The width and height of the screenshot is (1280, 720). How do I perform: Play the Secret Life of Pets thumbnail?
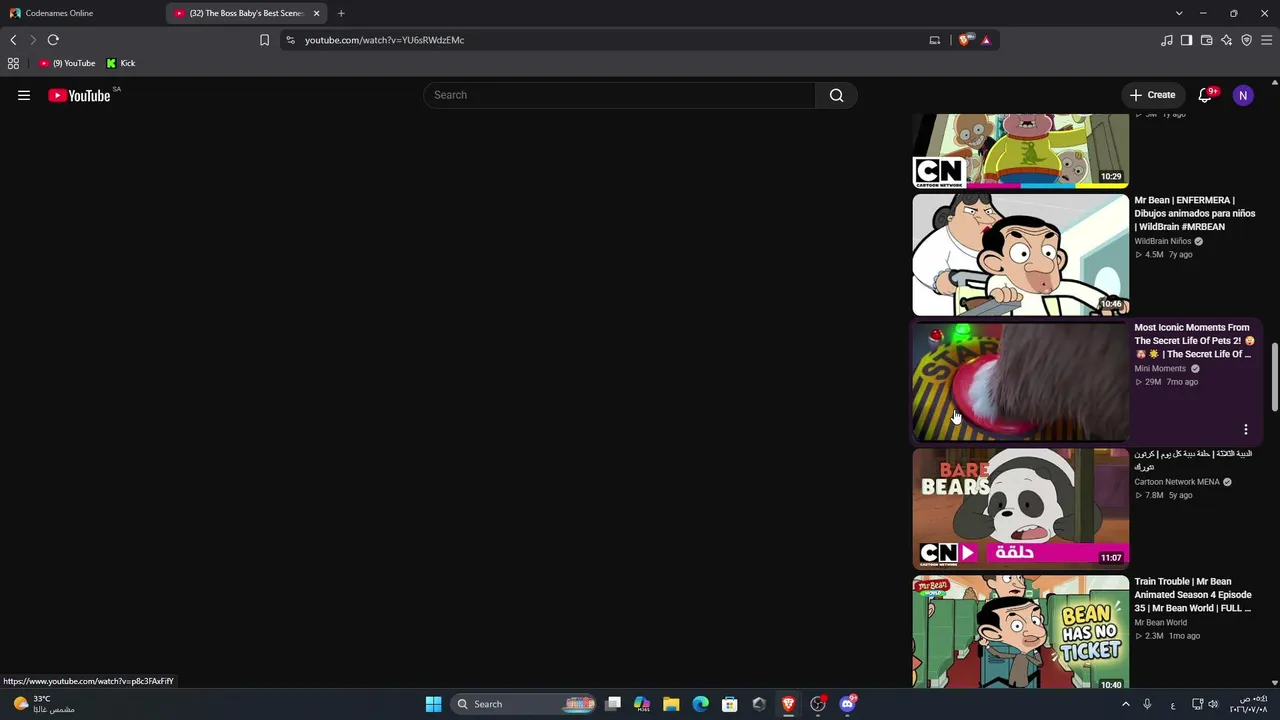click(x=1020, y=382)
